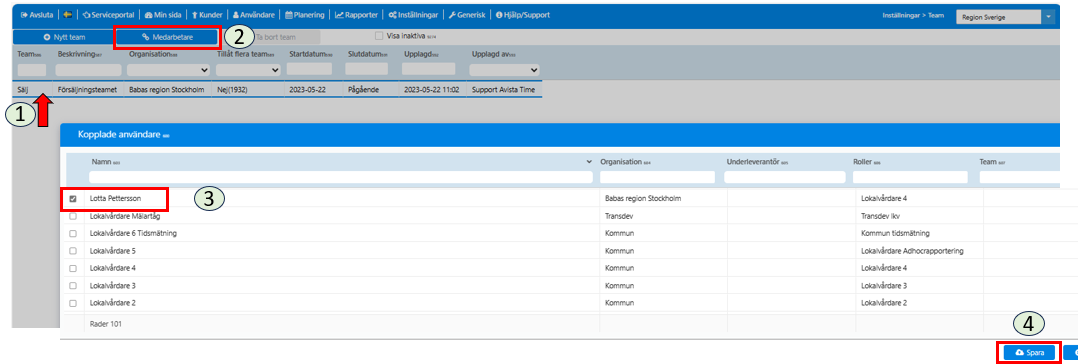This screenshot has height=364, width=1078.
Task: Open the Kunder menu
Action: click(x=207, y=14)
